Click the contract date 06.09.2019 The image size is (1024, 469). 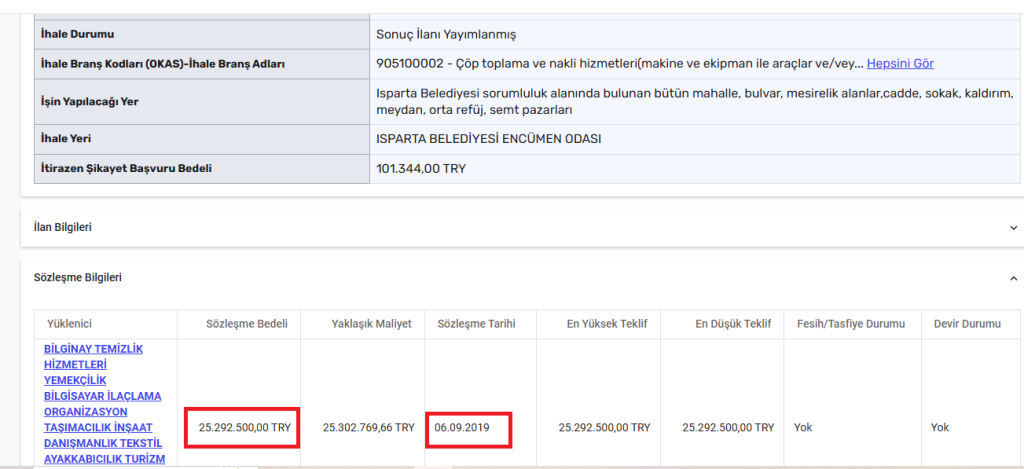(x=461, y=428)
